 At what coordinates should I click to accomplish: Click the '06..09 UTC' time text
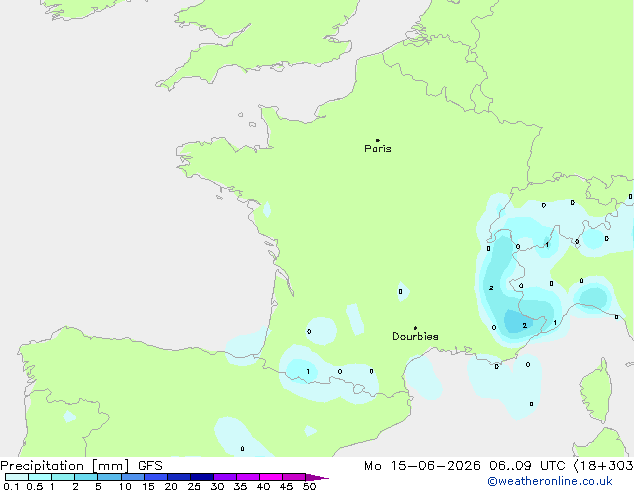click(x=527, y=466)
